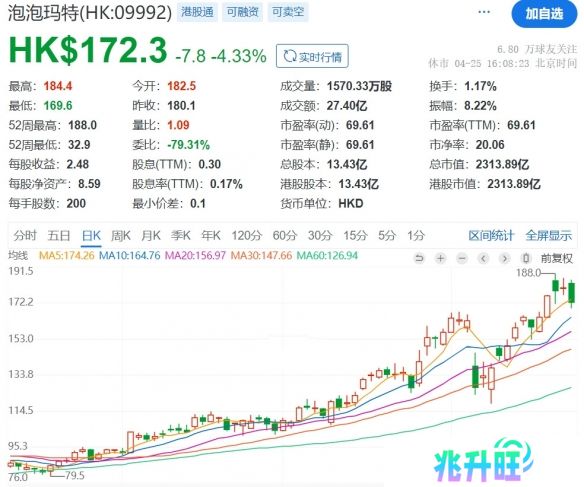The image size is (584, 487).
Task: Switch to 周K weekly tab
Action: [121, 235]
